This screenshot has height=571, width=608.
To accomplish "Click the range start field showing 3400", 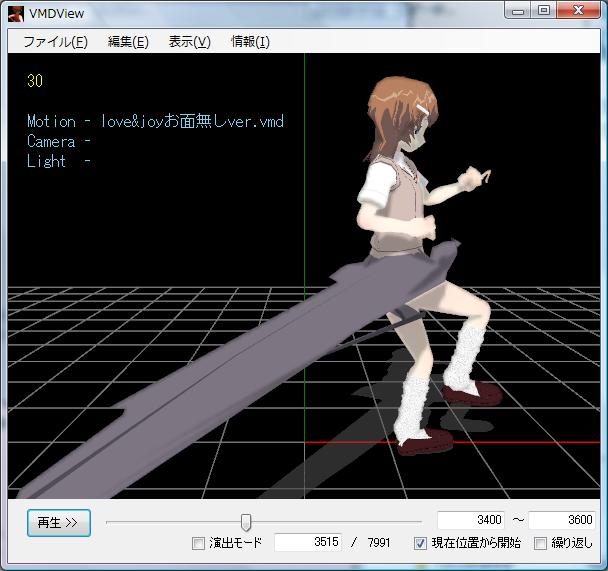I will (471, 520).
